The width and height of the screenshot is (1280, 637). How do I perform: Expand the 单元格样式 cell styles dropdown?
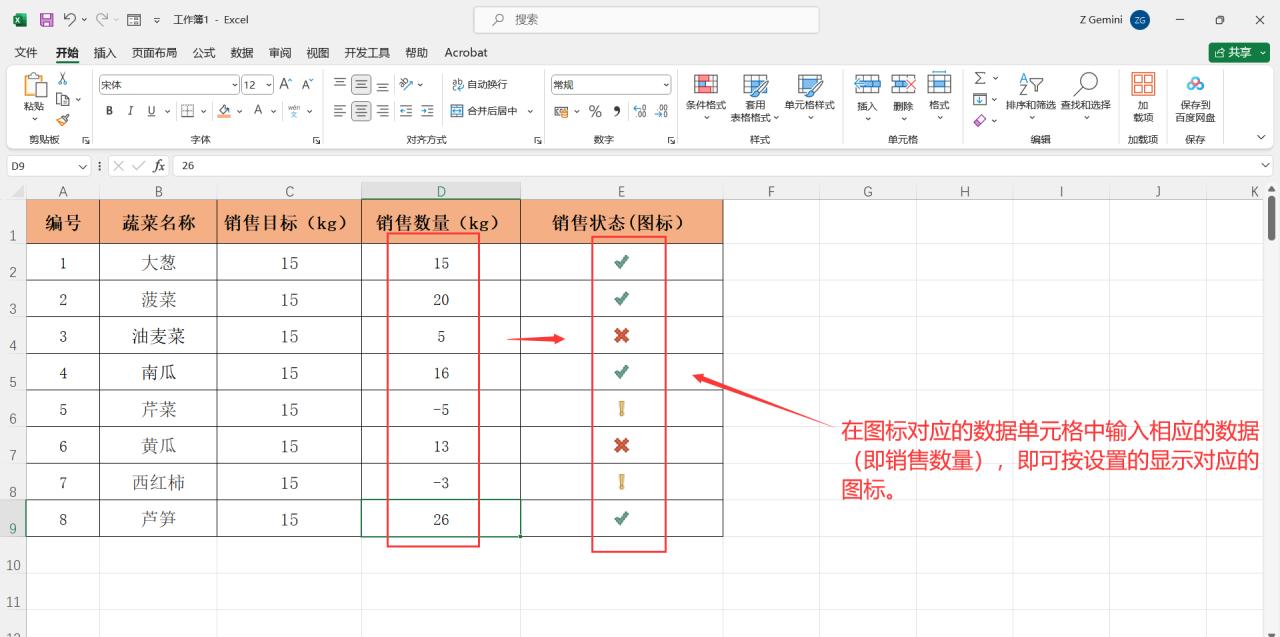tap(809, 98)
